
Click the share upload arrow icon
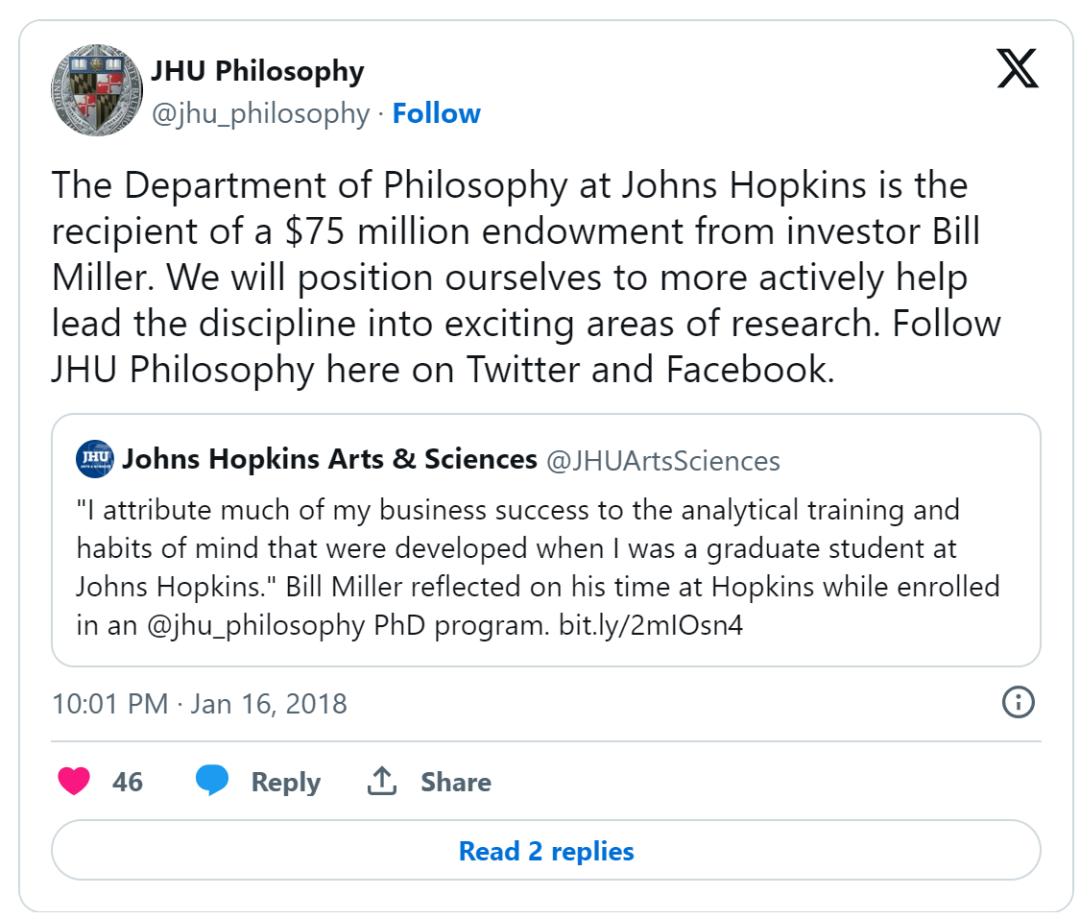pos(382,781)
